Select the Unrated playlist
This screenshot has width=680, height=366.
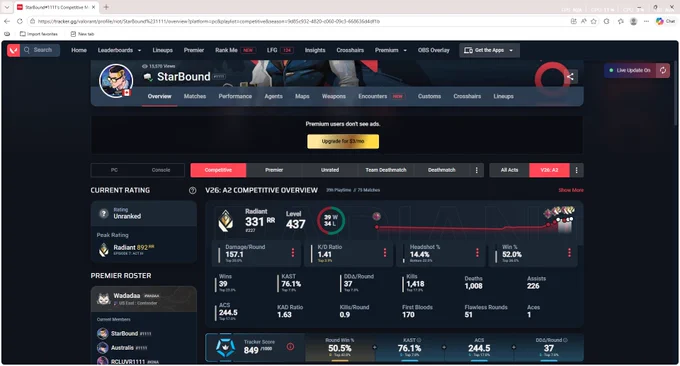(330, 170)
